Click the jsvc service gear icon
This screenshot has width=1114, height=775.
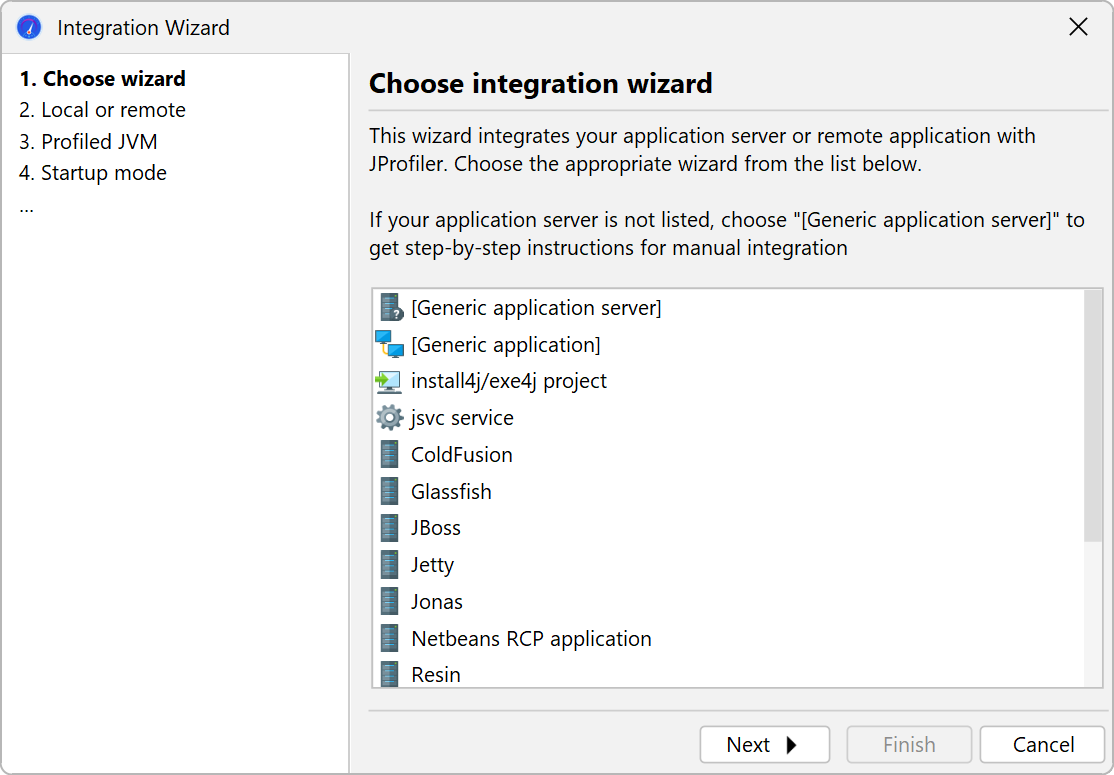click(x=389, y=418)
